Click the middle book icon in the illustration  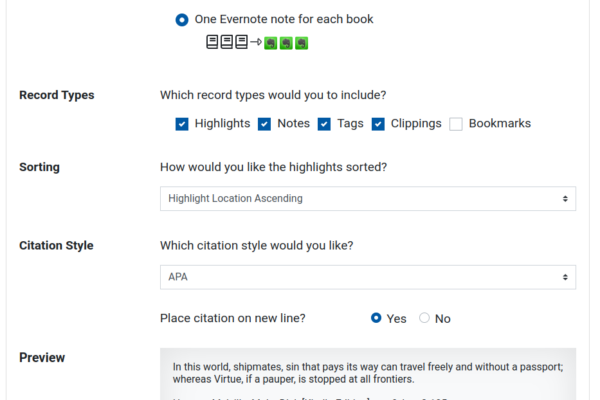click(x=227, y=42)
